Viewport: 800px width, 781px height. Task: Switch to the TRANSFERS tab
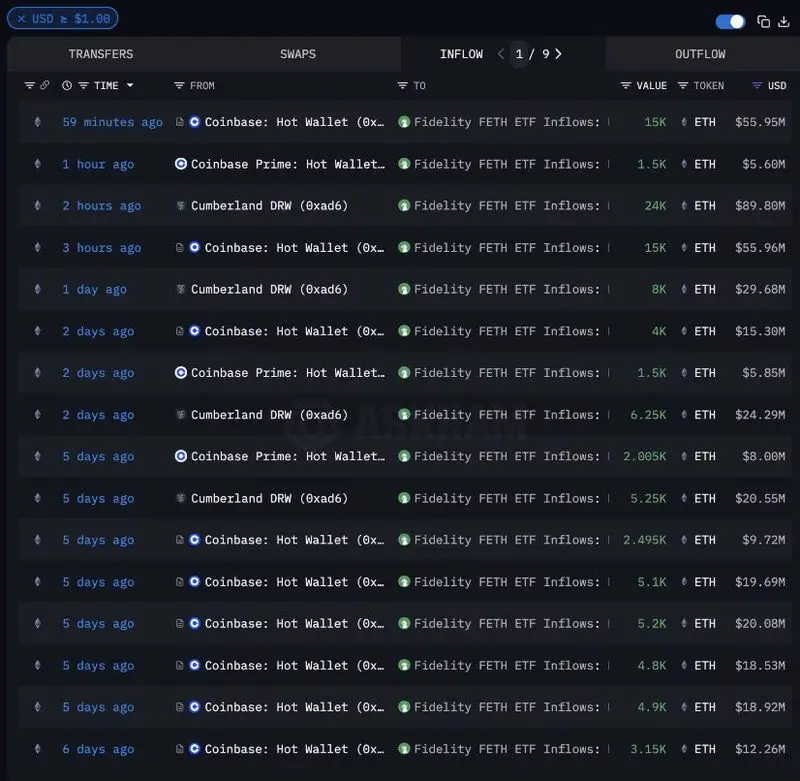point(101,54)
